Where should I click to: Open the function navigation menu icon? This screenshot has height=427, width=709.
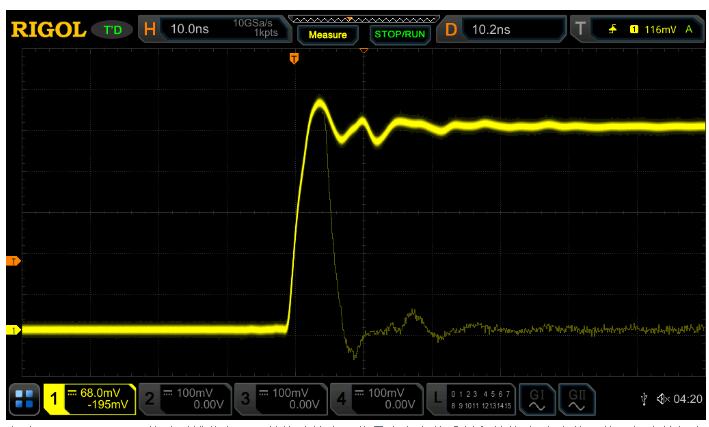[x=23, y=399]
